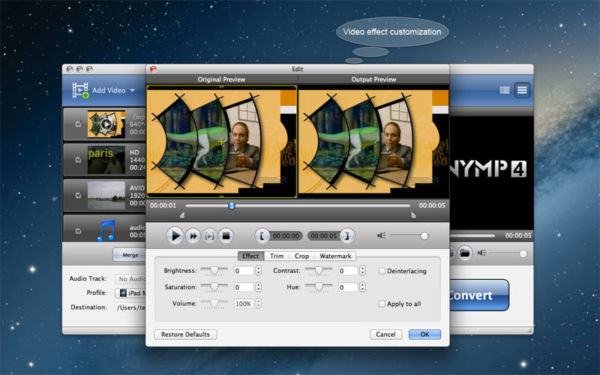The image size is (600, 375).
Task: Toggle checkbox for the first video item
Action: pyautogui.click(x=78, y=124)
